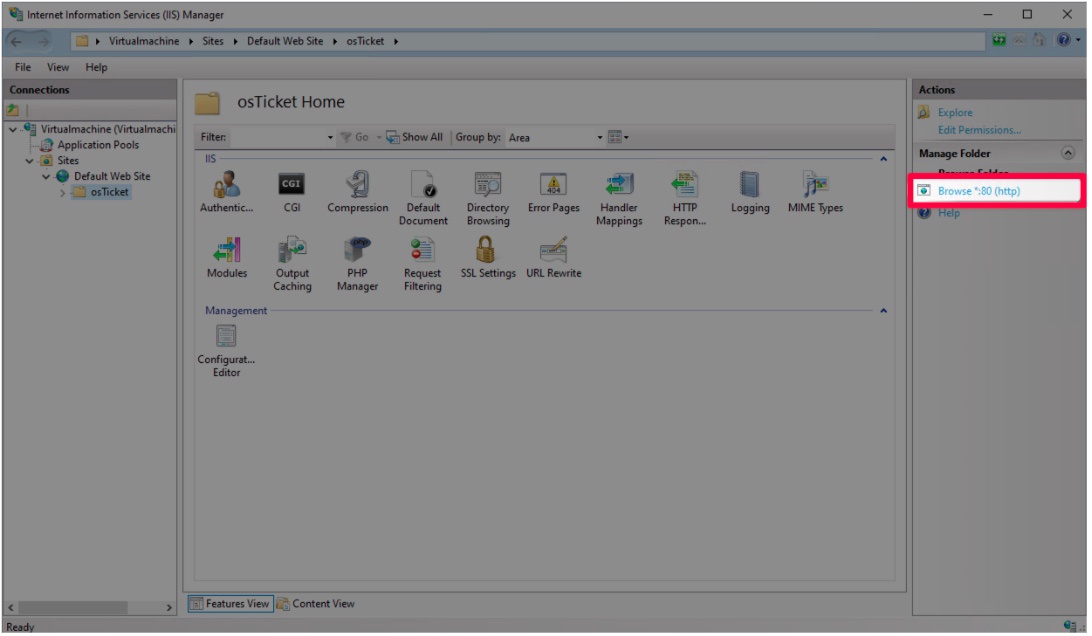1092x636 pixels.
Task: Click the refresh page icon in address bar
Action: coord(999,40)
